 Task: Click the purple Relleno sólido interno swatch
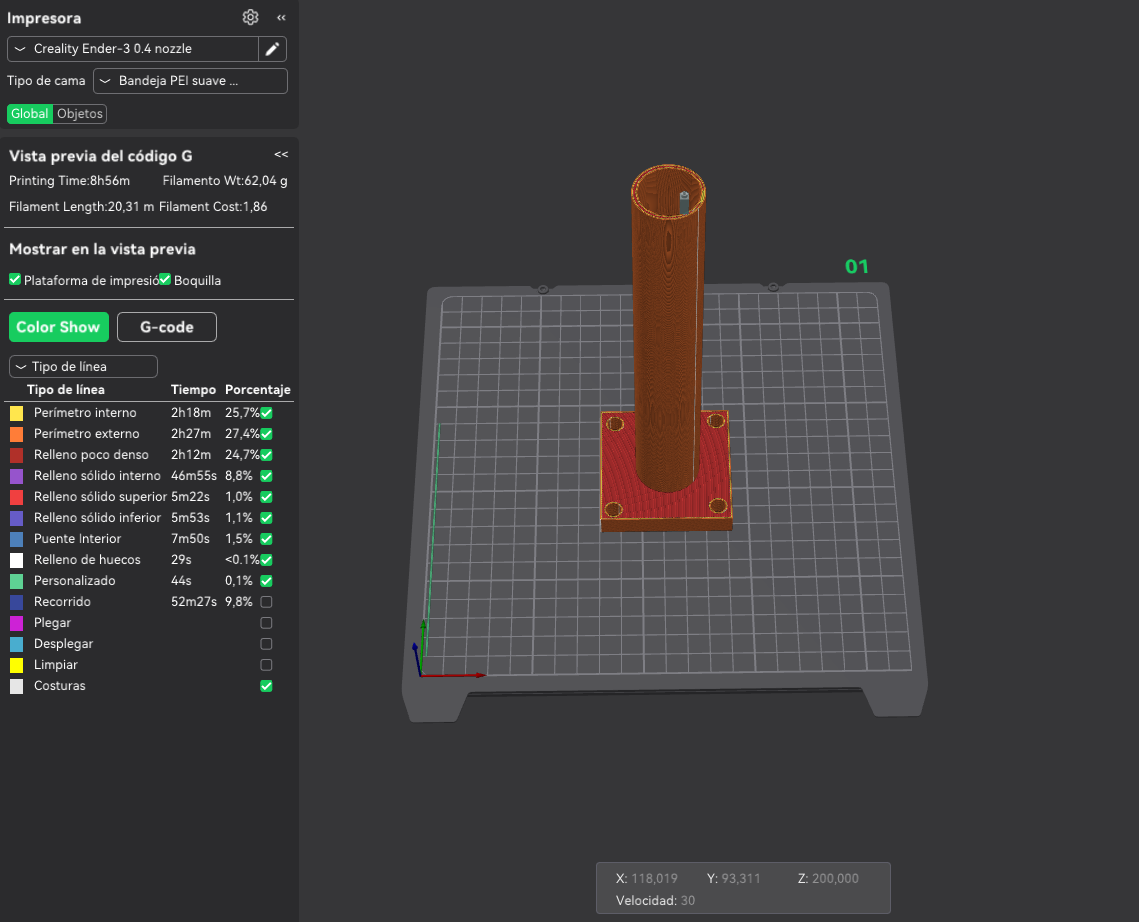[17, 477]
